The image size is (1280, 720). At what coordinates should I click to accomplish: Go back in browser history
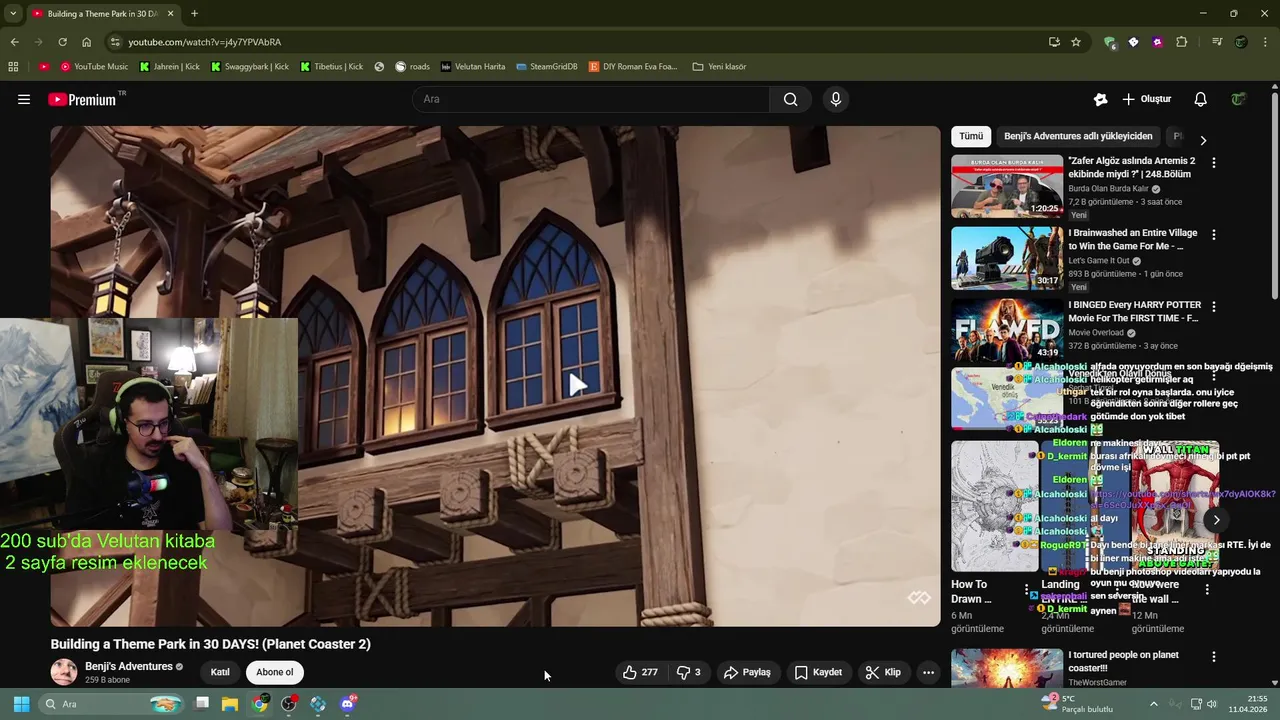pyautogui.click(x=14, y=42)
